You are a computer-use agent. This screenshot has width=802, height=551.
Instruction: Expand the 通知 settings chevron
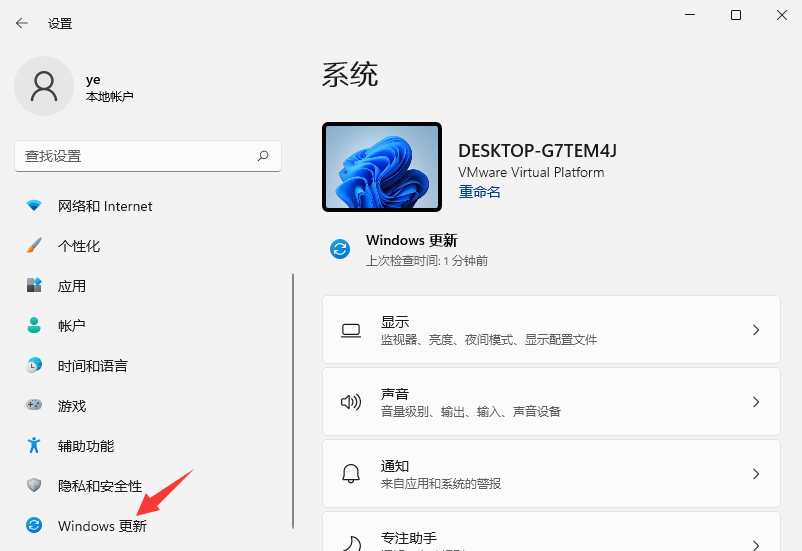point(755,474)
